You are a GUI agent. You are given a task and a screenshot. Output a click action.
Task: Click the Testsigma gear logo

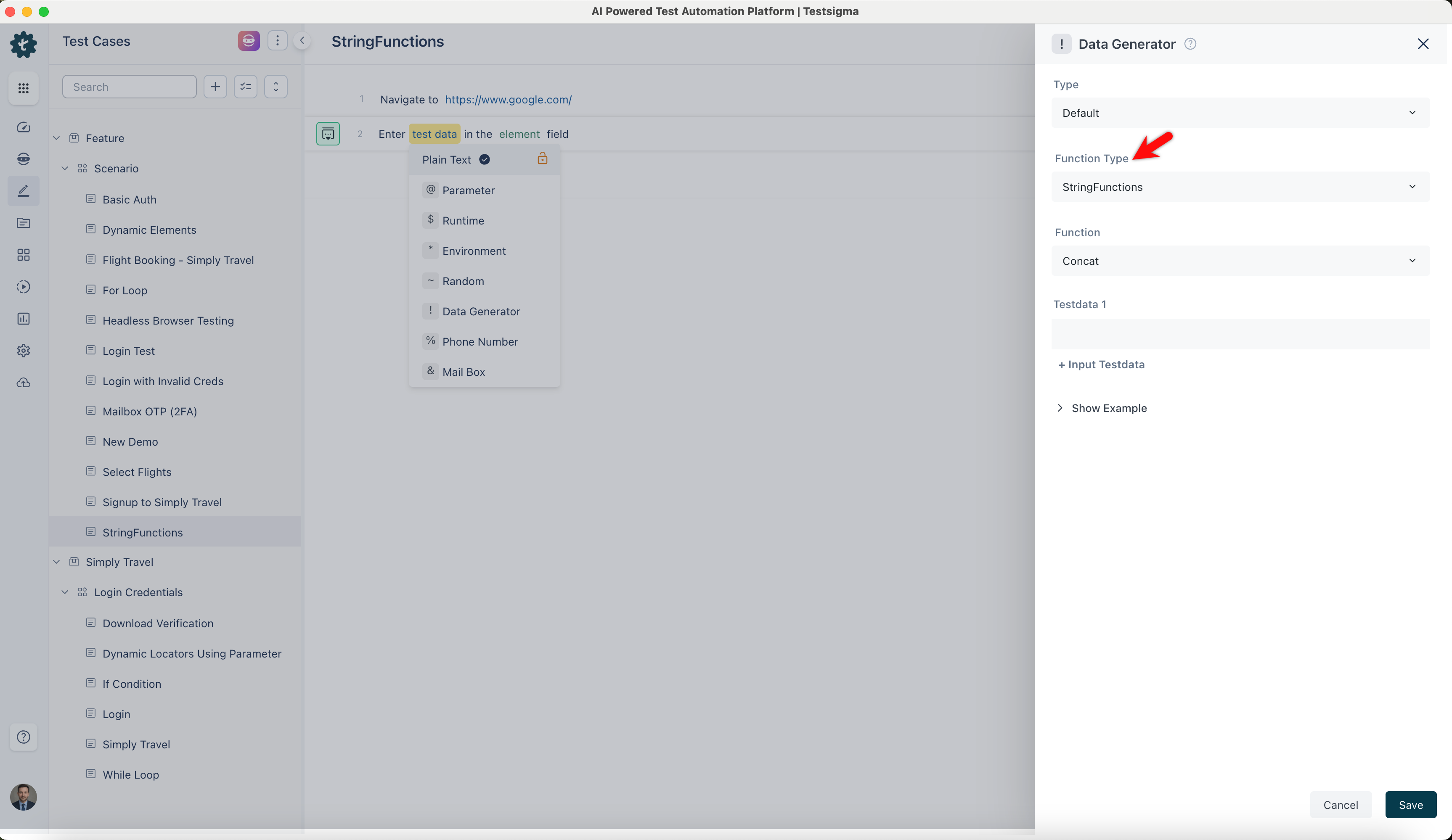24,44
